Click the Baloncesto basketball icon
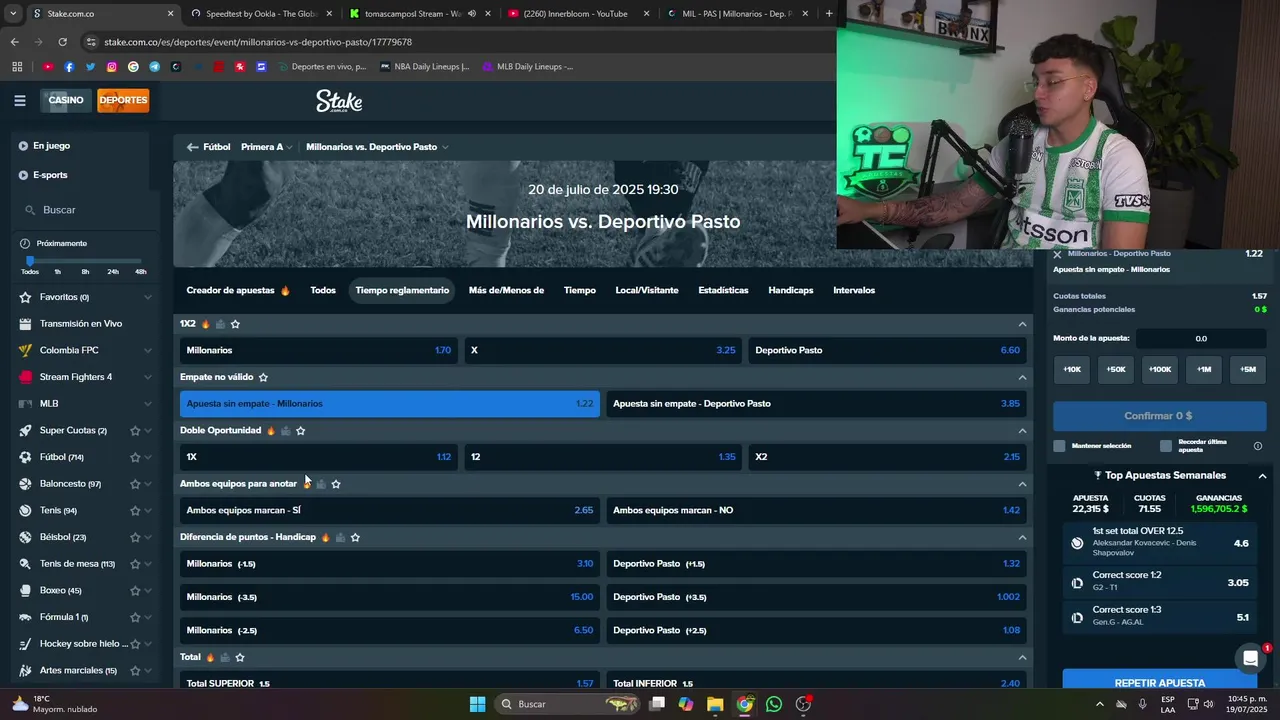 [26, 484]
